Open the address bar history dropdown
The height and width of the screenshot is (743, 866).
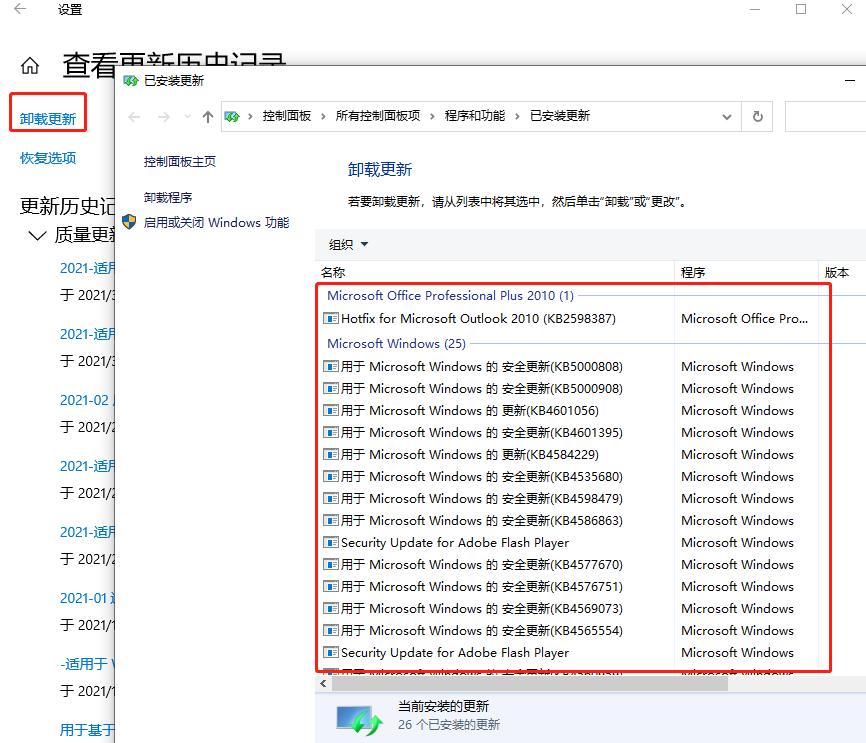coord(727,116)
